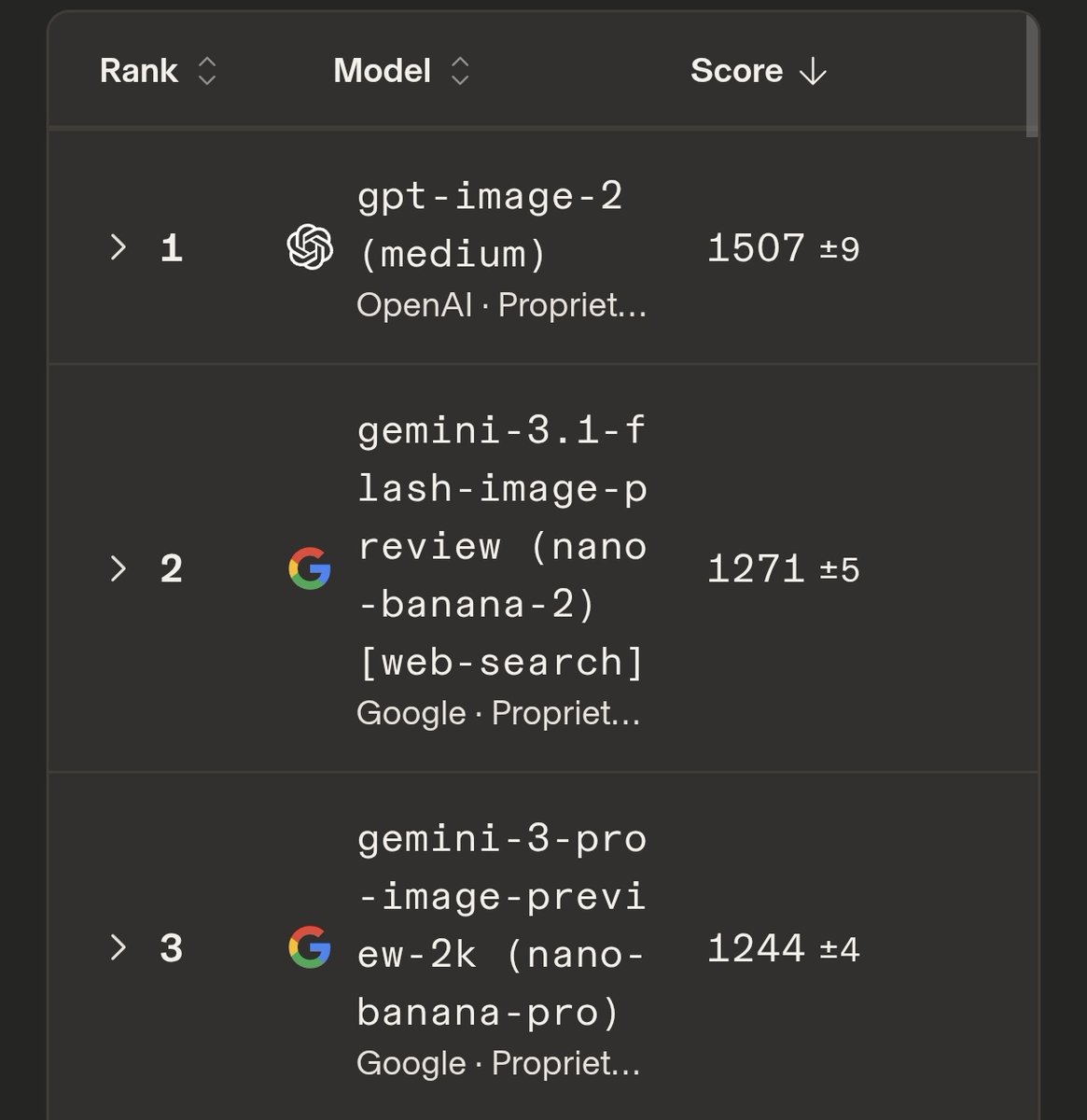Click rank number 3
The height and width of the screenshot is (1120, 1087).
(172, 948)
